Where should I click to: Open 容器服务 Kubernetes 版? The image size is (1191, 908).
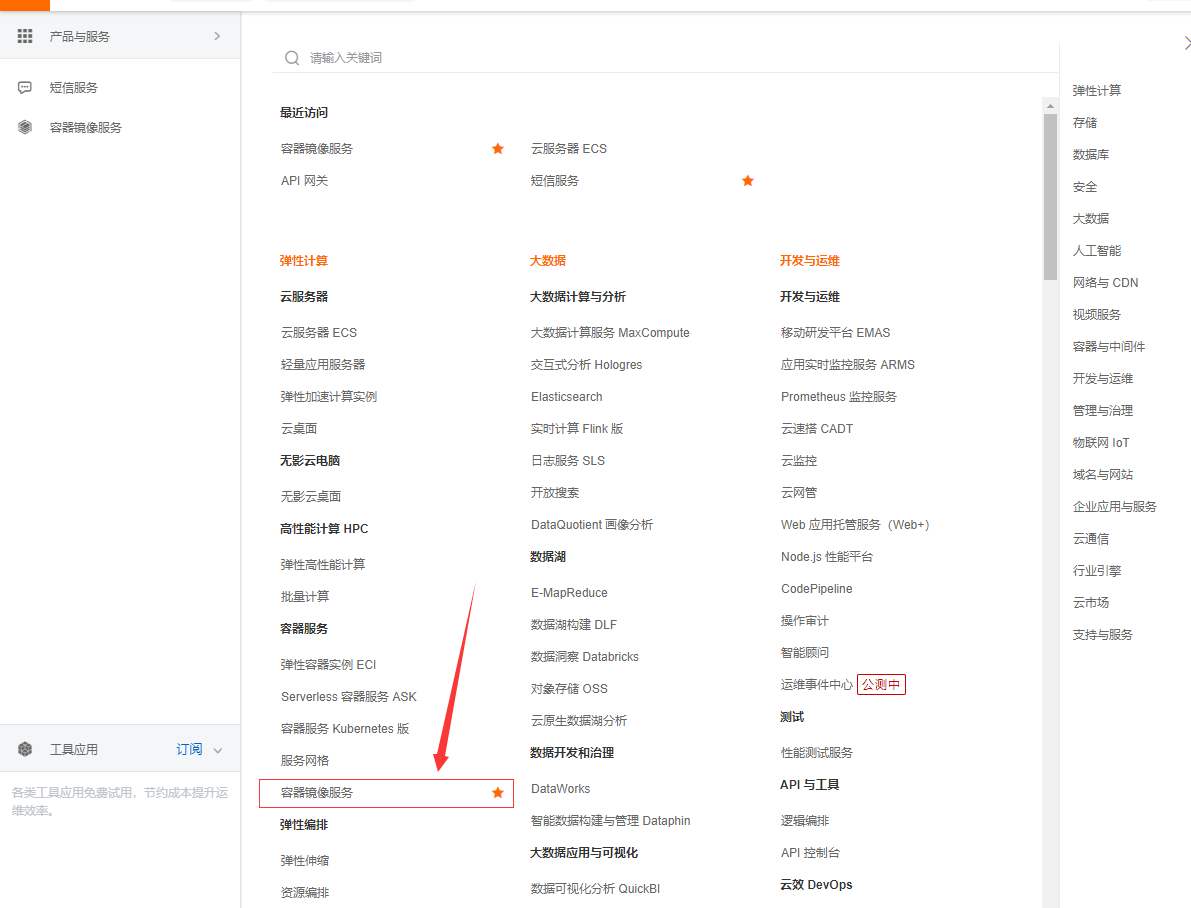point(345,729)
